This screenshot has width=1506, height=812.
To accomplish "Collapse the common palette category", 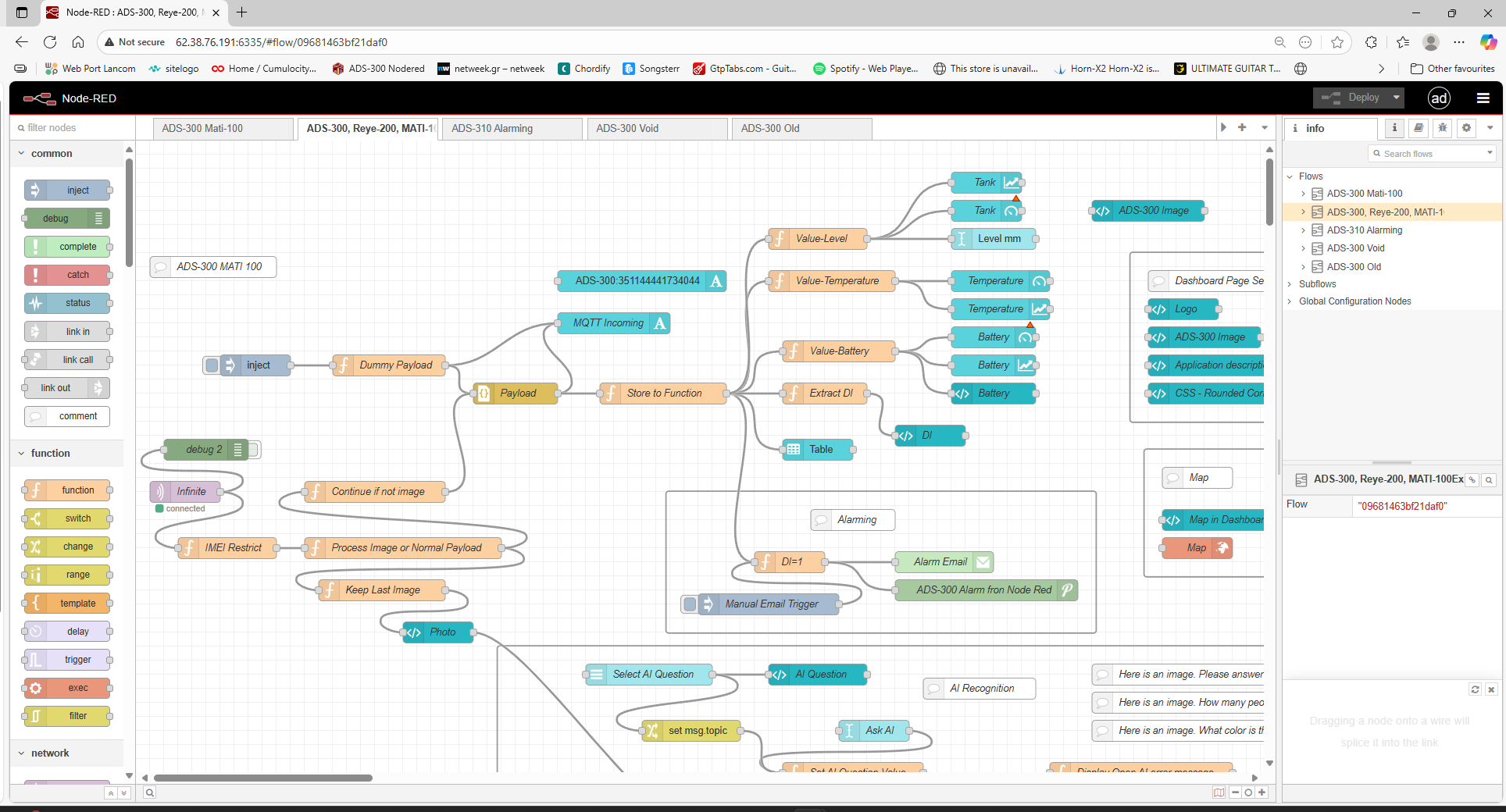I will pyautogui.click(x=67, y=154).
